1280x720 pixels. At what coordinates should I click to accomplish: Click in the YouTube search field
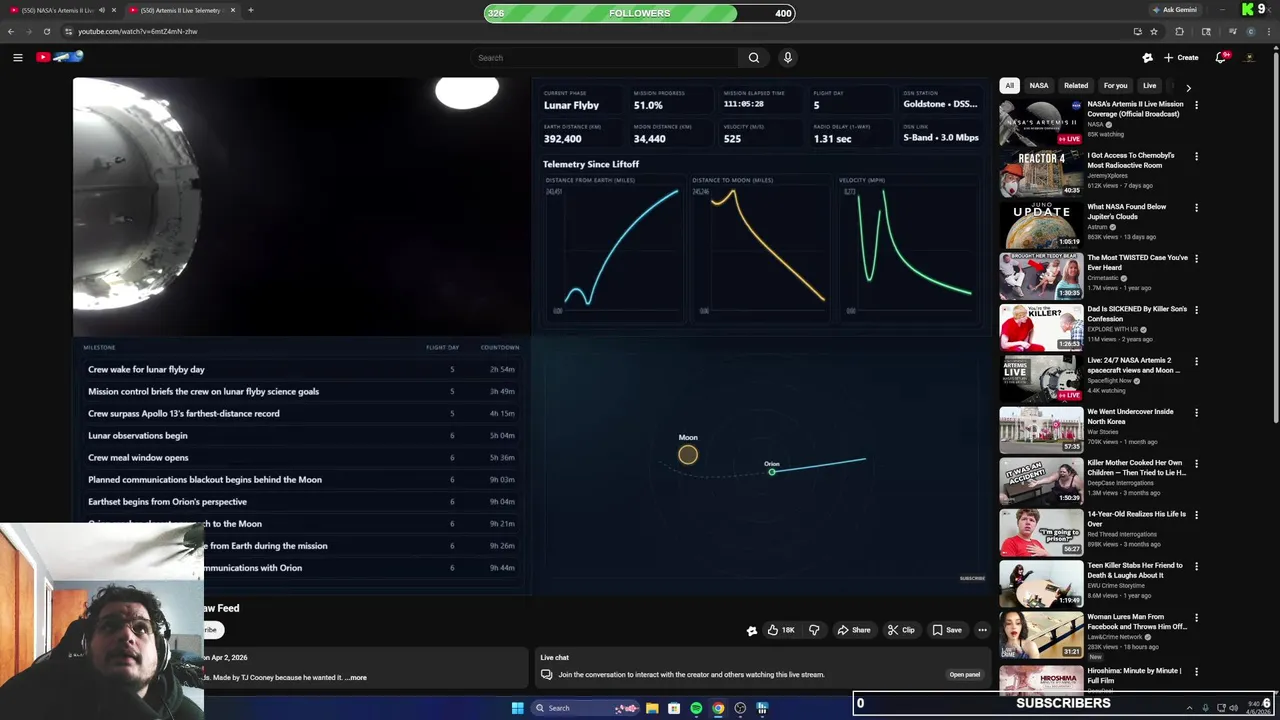pos(605,58)
